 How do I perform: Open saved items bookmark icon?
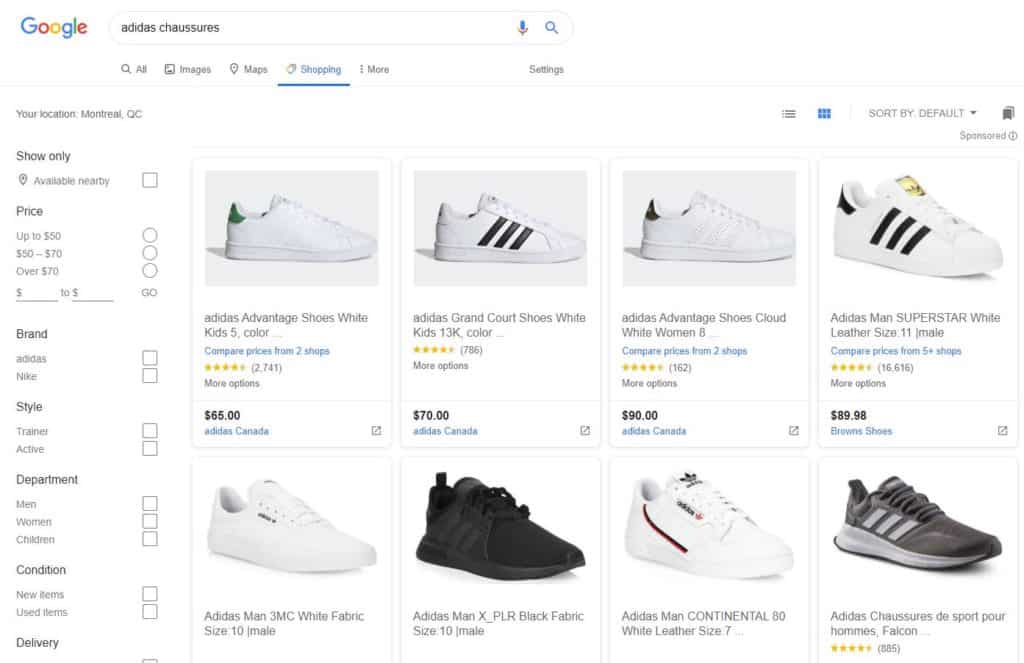point(1008,114)
